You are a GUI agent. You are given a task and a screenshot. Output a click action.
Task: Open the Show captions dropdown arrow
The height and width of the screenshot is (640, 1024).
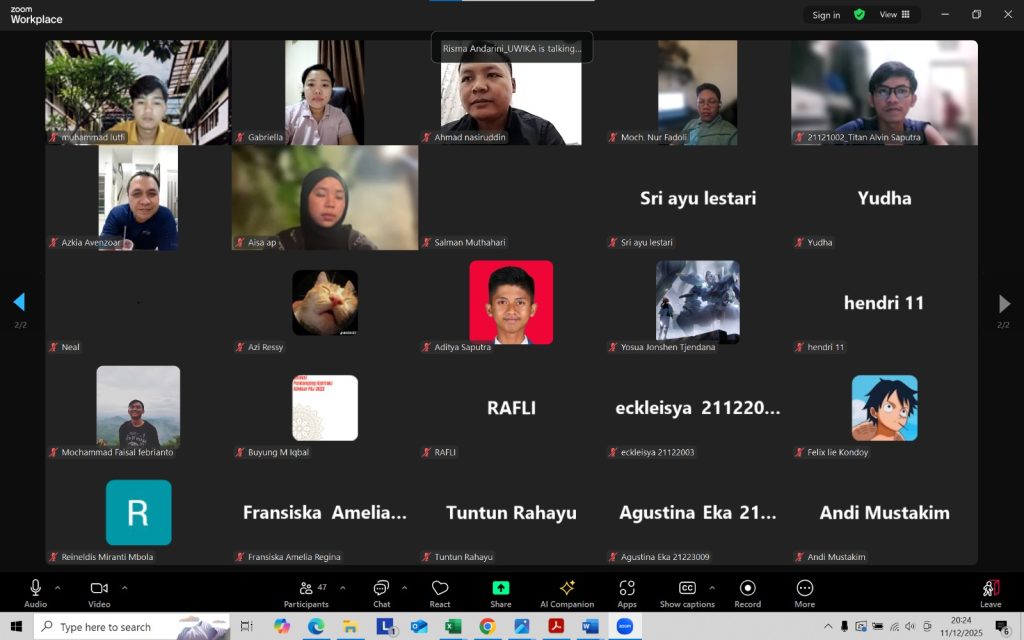tap(713, 587)
